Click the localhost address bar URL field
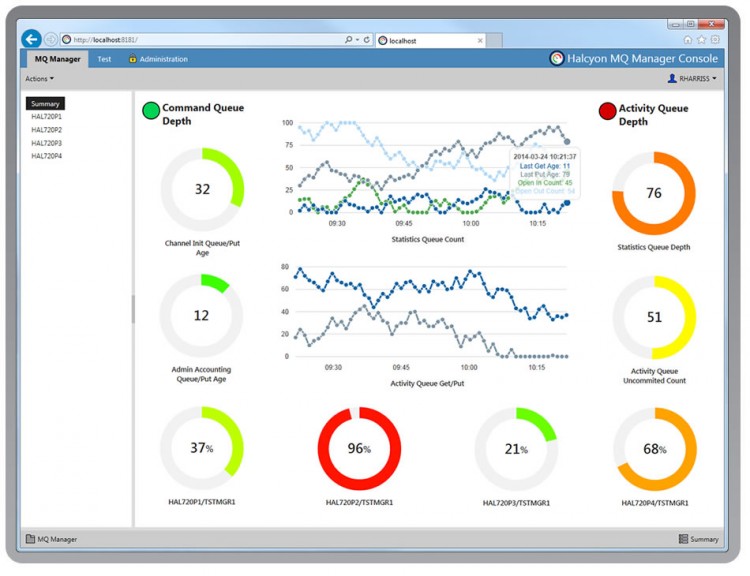Viewport: 750px width, 576px height. click(200, 40)
